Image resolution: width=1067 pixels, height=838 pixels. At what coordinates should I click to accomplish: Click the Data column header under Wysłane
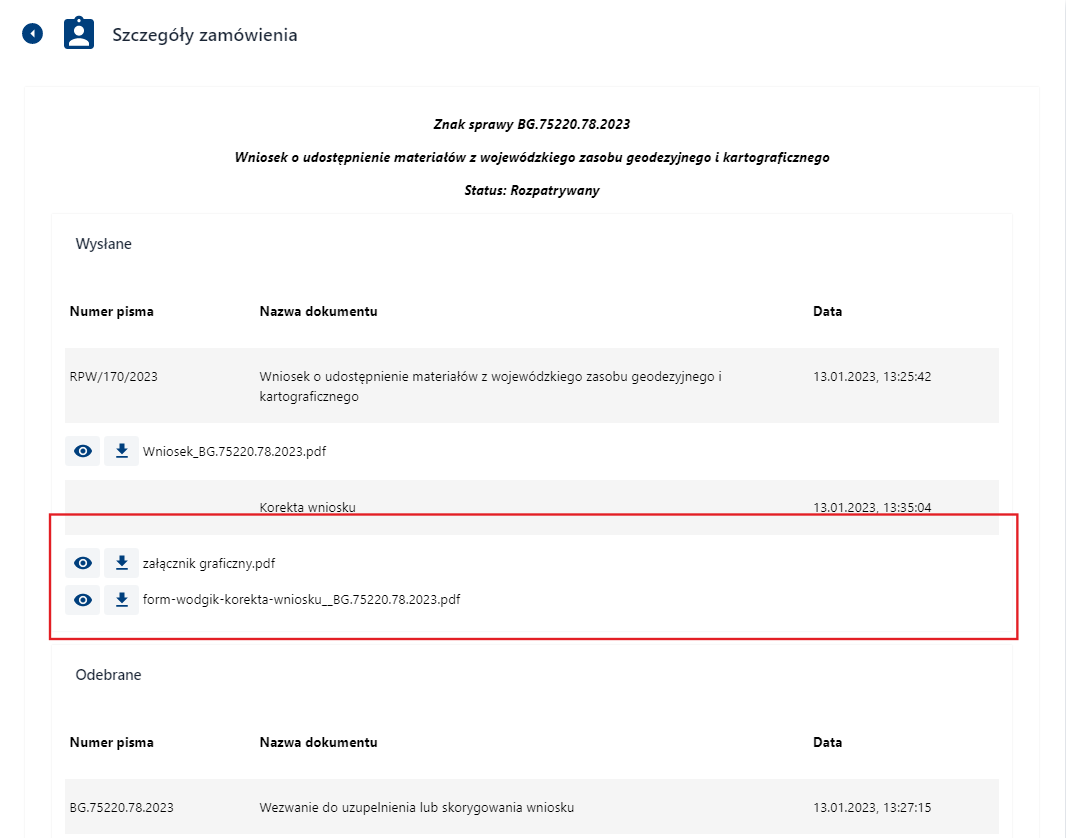pyautogui.click(x=827, y=311)
